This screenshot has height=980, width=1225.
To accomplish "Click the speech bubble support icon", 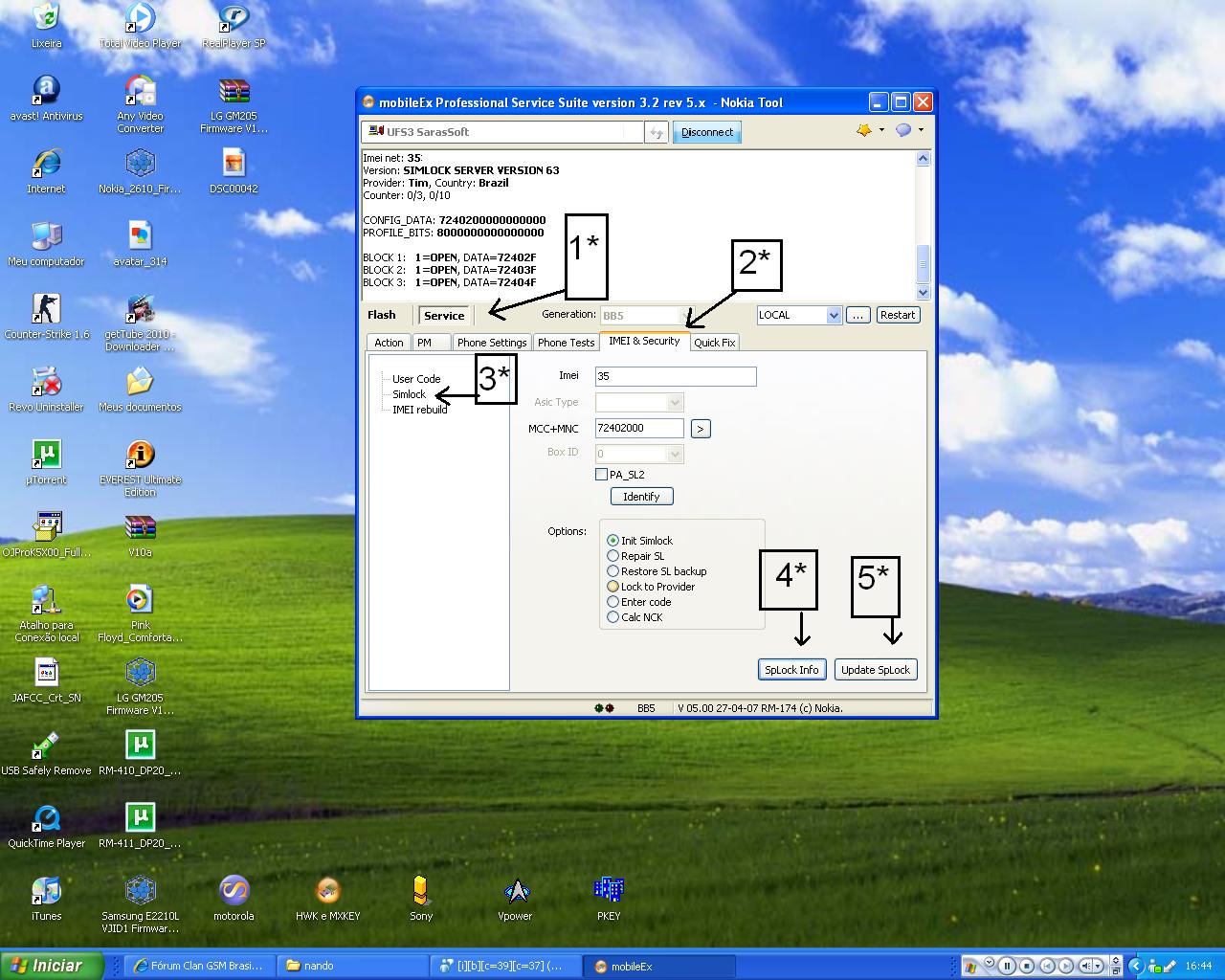I will click(x=902, y=130).
